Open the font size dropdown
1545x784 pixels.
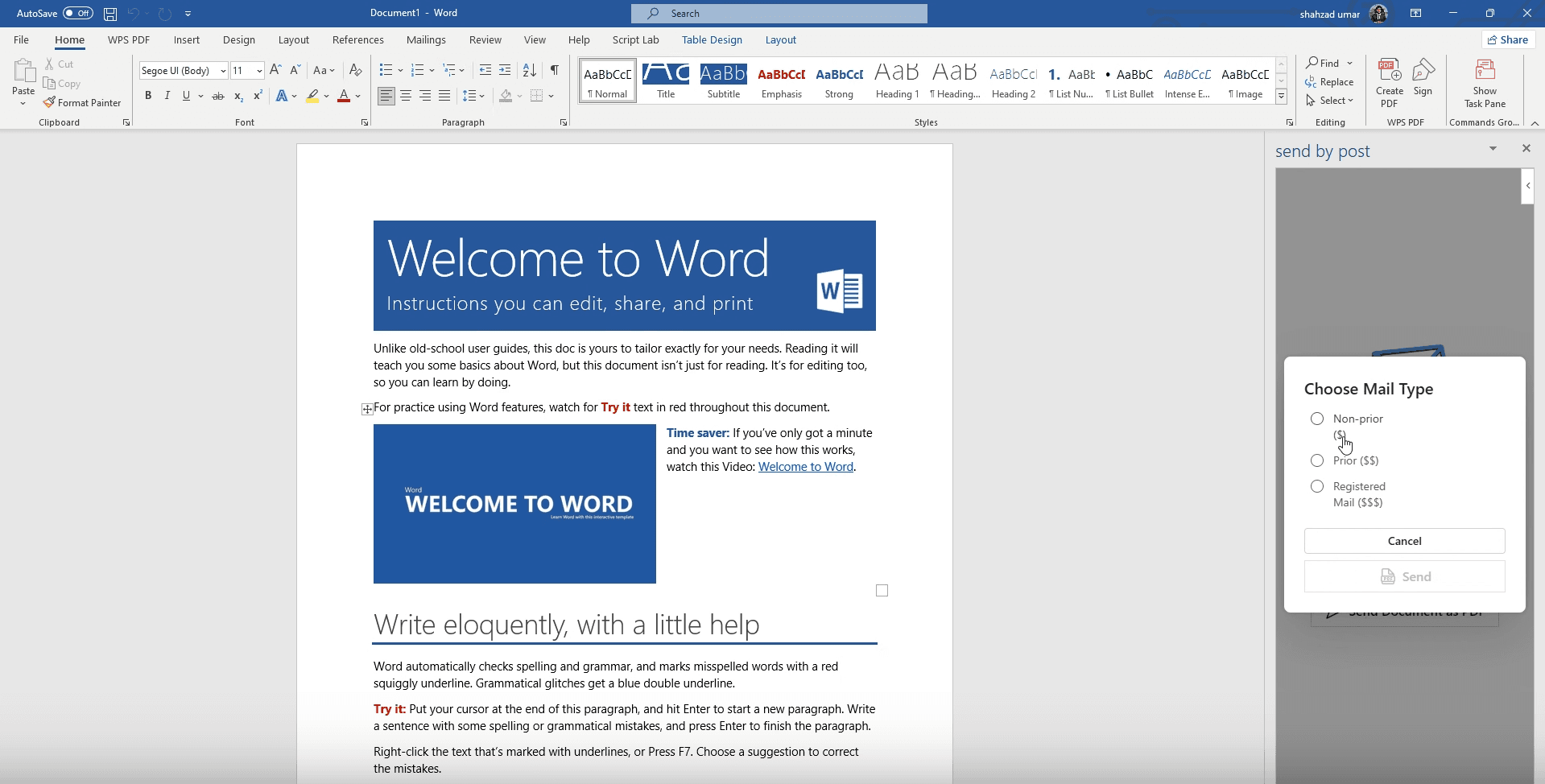point(259,71)
